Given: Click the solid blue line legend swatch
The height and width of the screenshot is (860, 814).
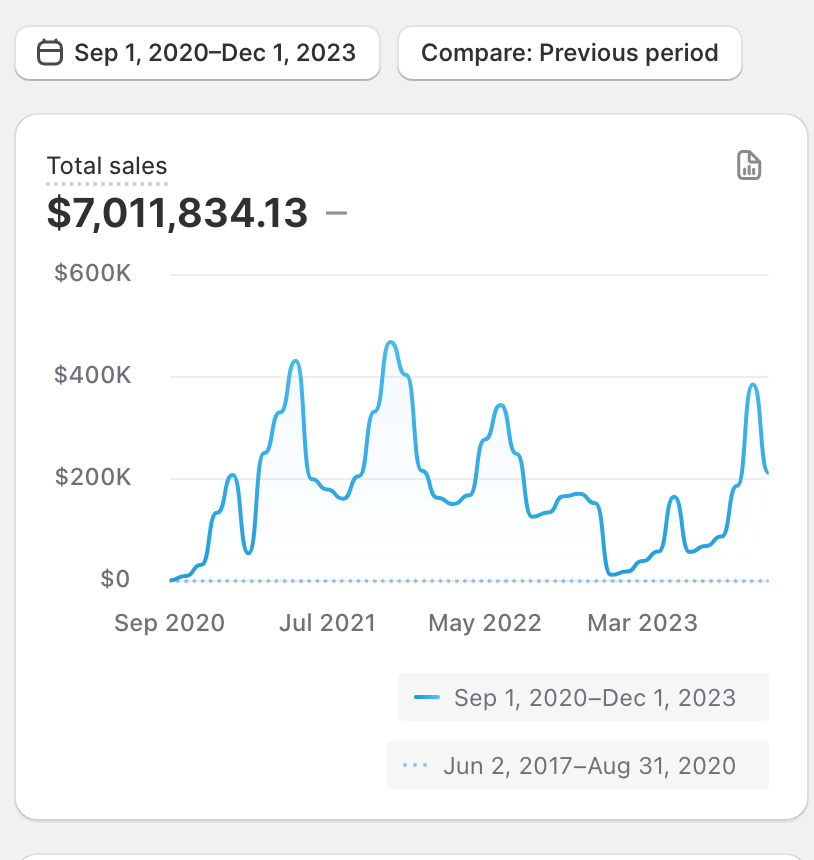Looking at the screenshot, I should coord(427,697).
